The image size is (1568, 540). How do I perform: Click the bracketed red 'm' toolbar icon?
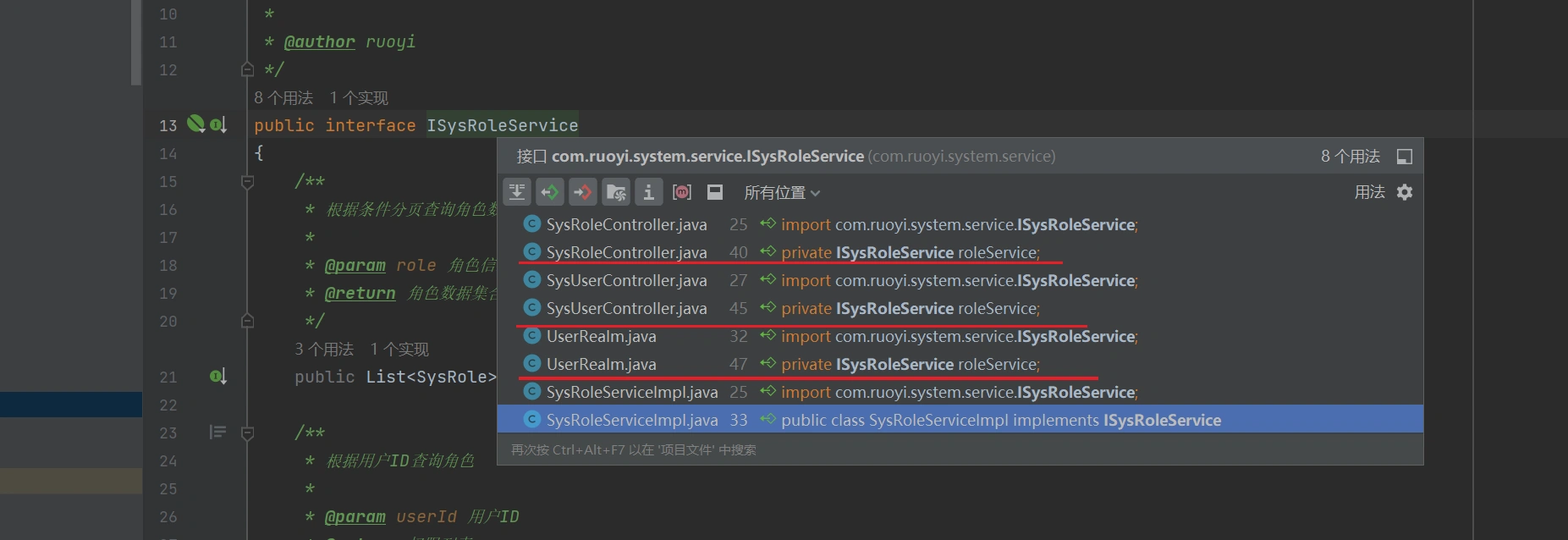[682, 192]
